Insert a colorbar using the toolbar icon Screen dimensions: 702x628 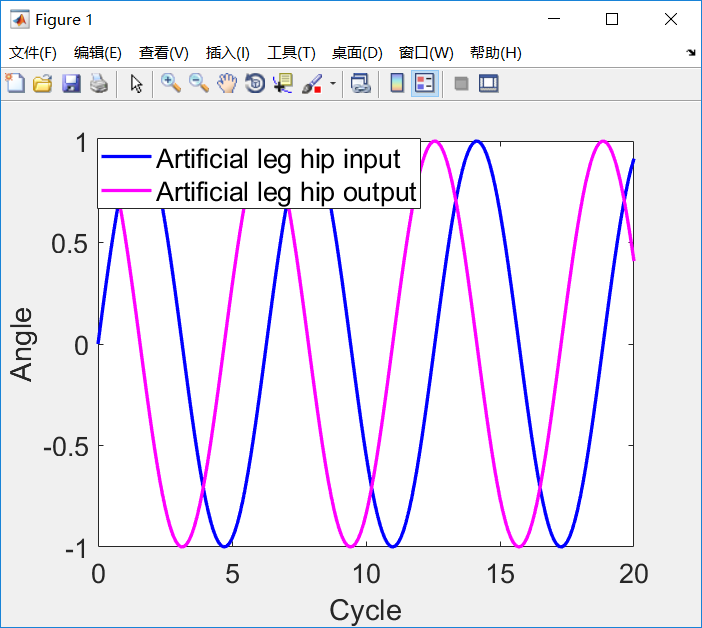(397, 83)
